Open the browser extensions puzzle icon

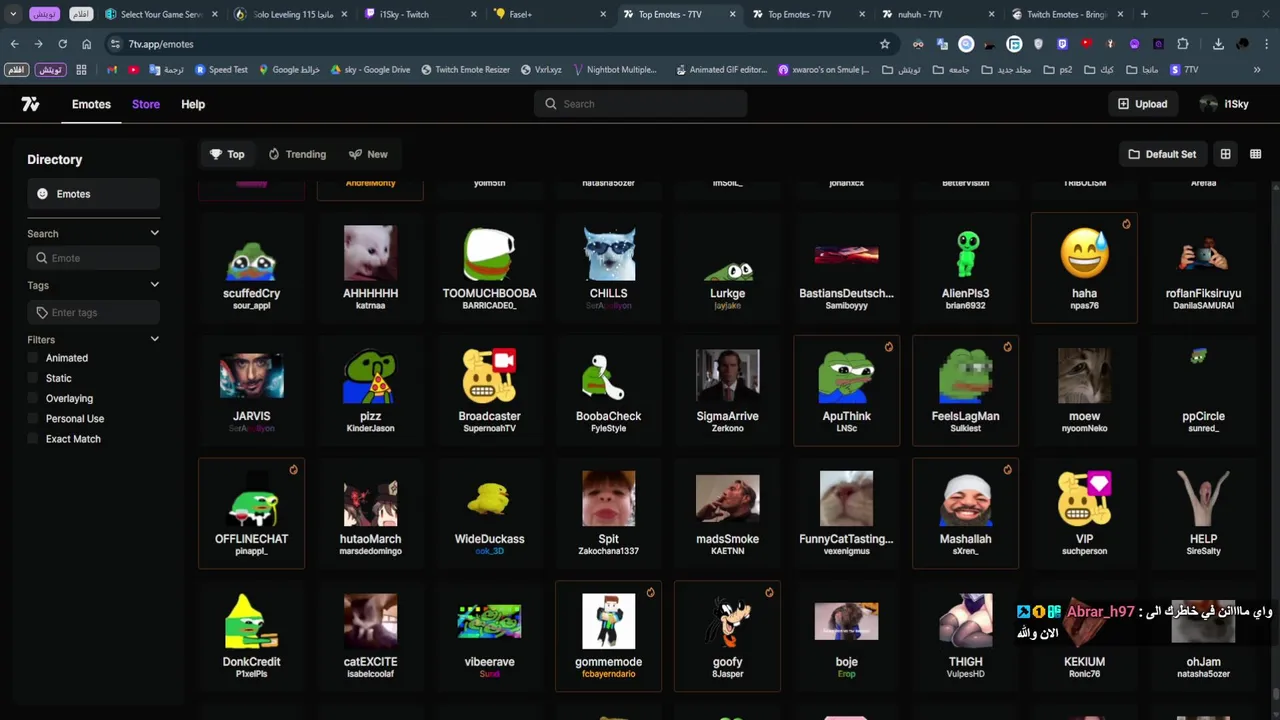[1183, 44]
